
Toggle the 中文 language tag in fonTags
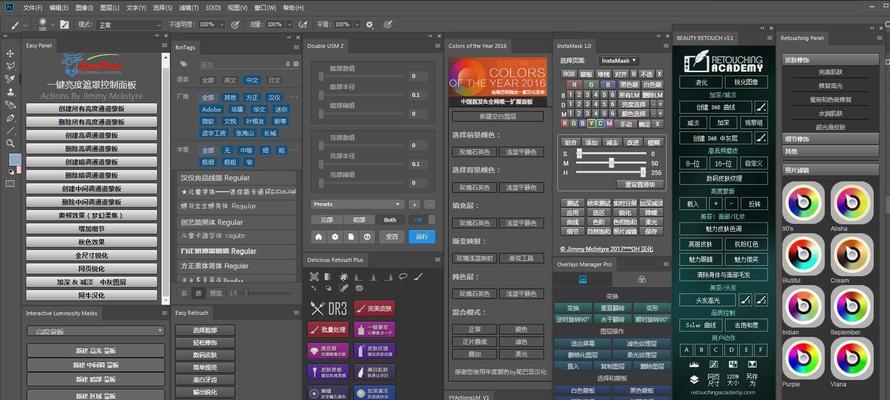coord(250,80)
